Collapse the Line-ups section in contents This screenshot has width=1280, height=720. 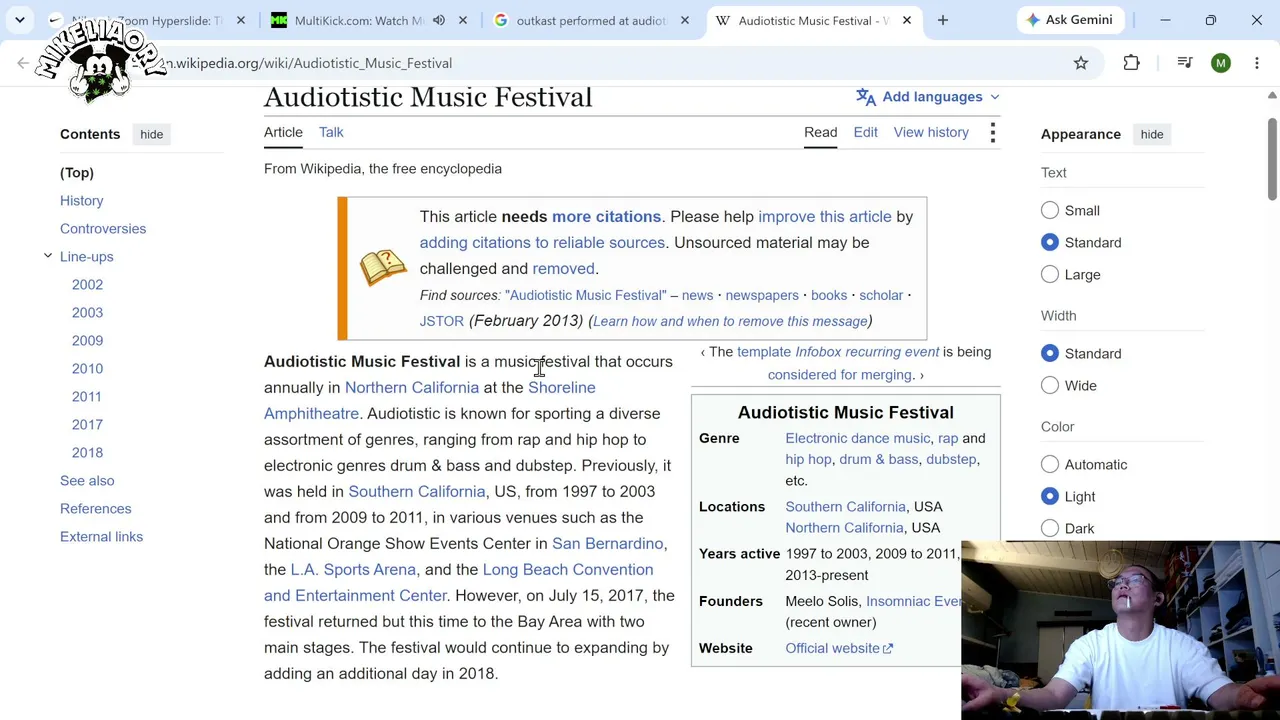(x=47, y=257)
